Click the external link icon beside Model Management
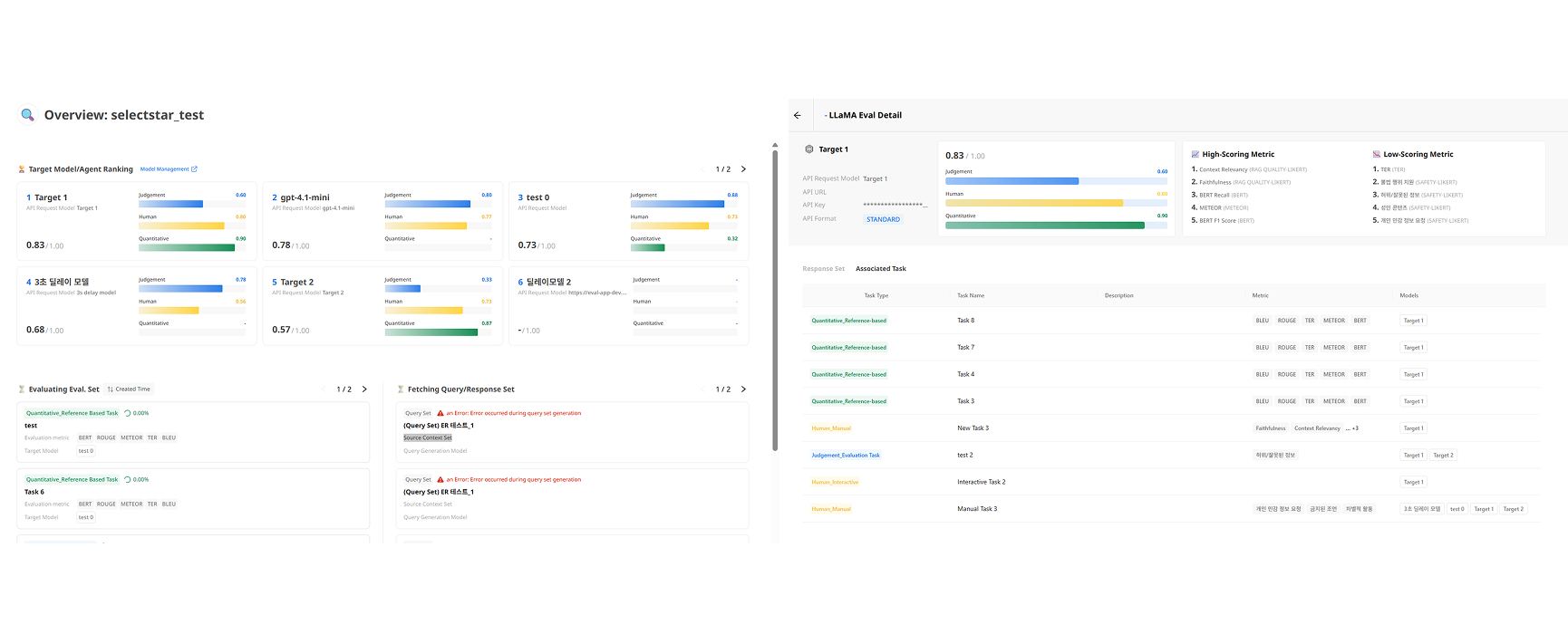This screenshot has width=1568, height=634. [194, 169]
